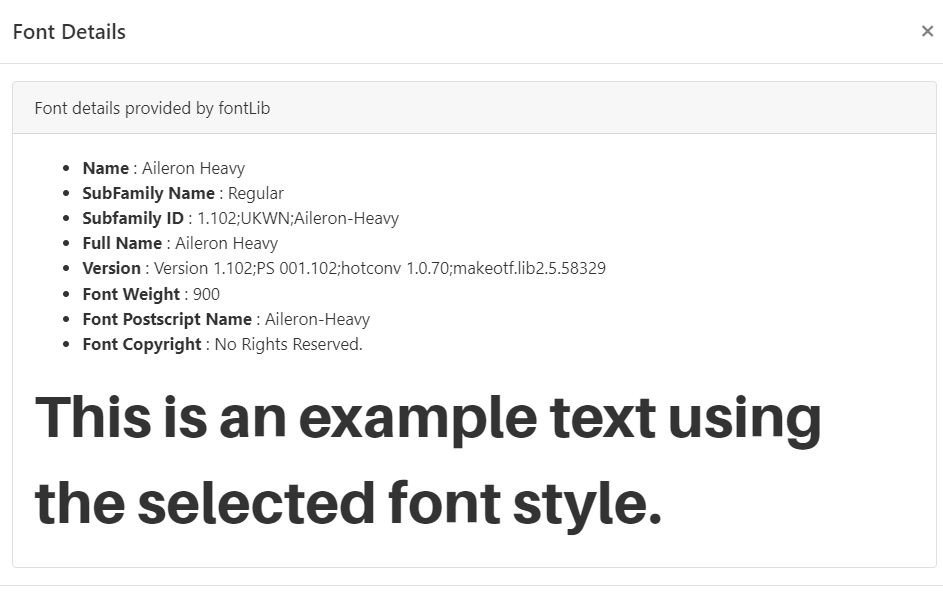Click the SubFamily Name: Regular entry
Image resolution: width=943 pixels, height=601 pixels.
(182, 193)
